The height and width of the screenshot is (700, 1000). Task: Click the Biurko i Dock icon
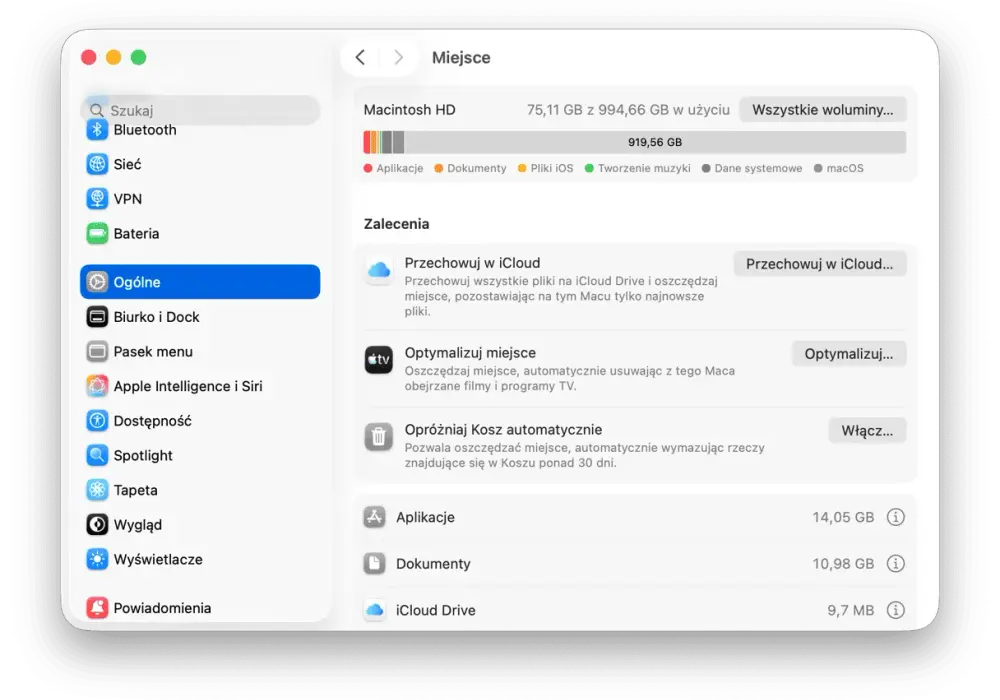pyautogui.click(x=97, y=317)
